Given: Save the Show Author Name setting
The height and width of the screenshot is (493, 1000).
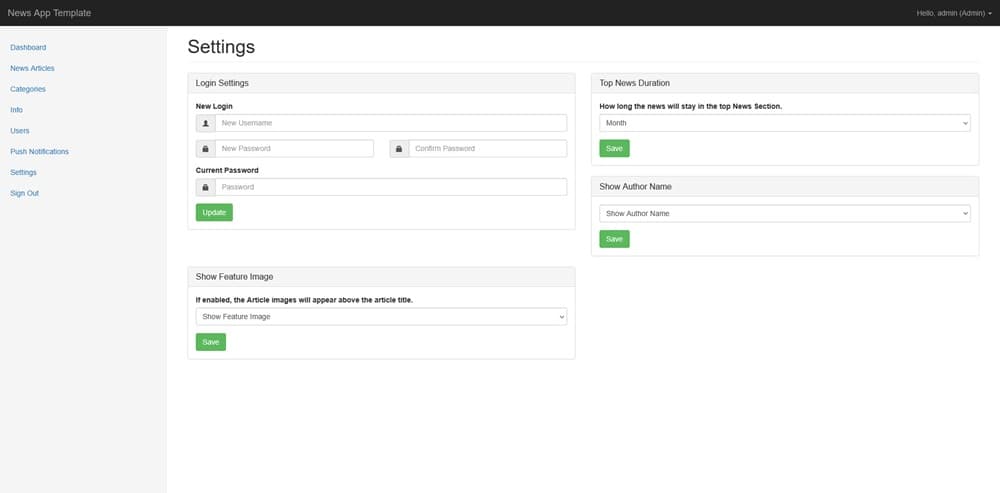Looking at the screenshot, I should (x=614, y=239).
